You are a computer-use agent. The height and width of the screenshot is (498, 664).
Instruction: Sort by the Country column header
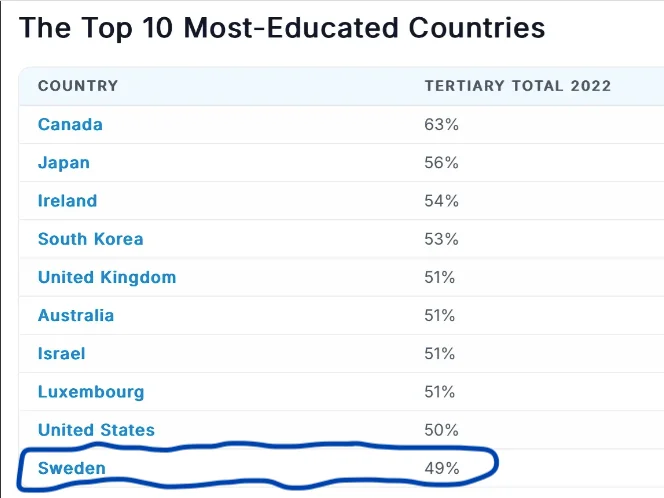click(78, 86)
